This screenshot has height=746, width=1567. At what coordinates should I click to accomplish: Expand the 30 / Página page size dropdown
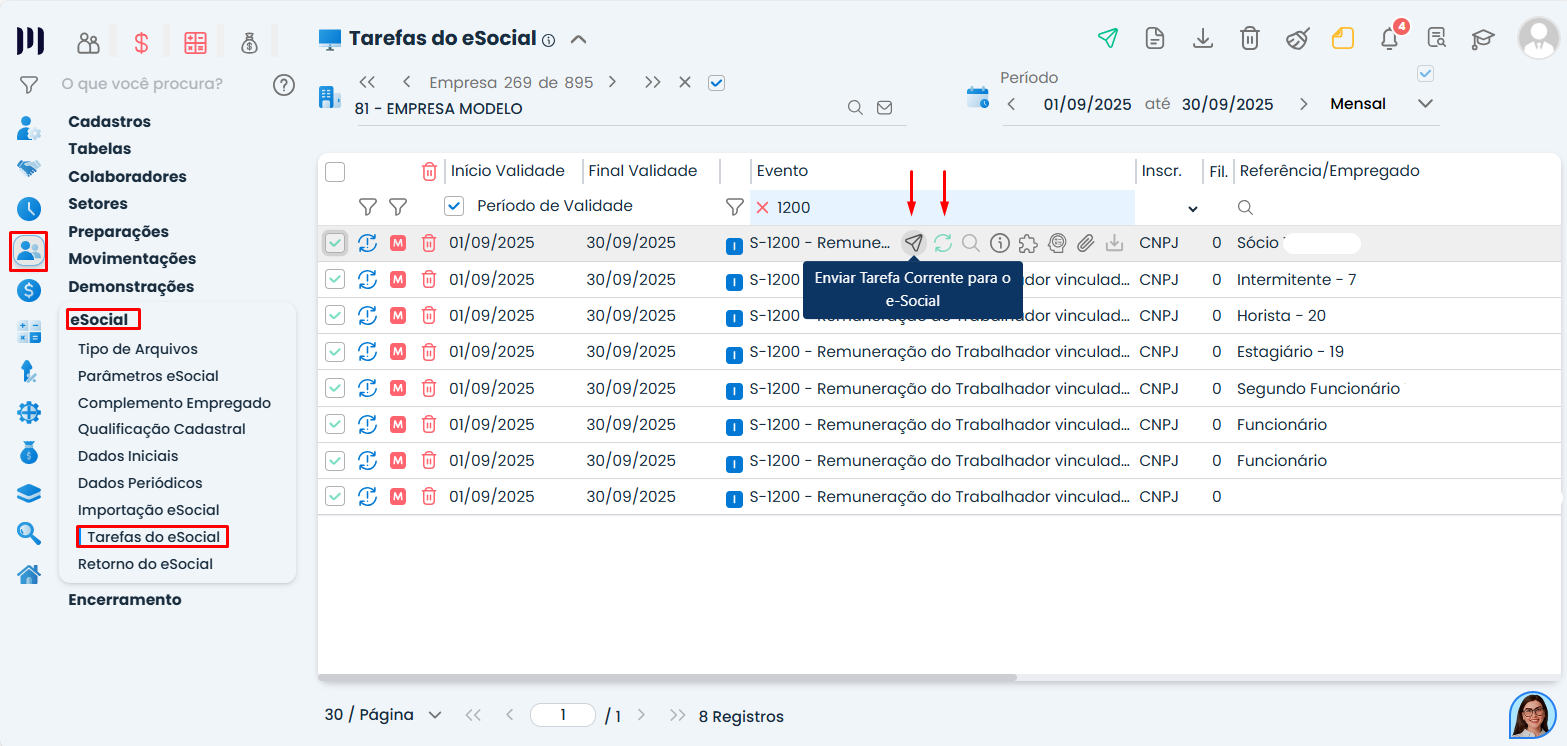point(434,715)
